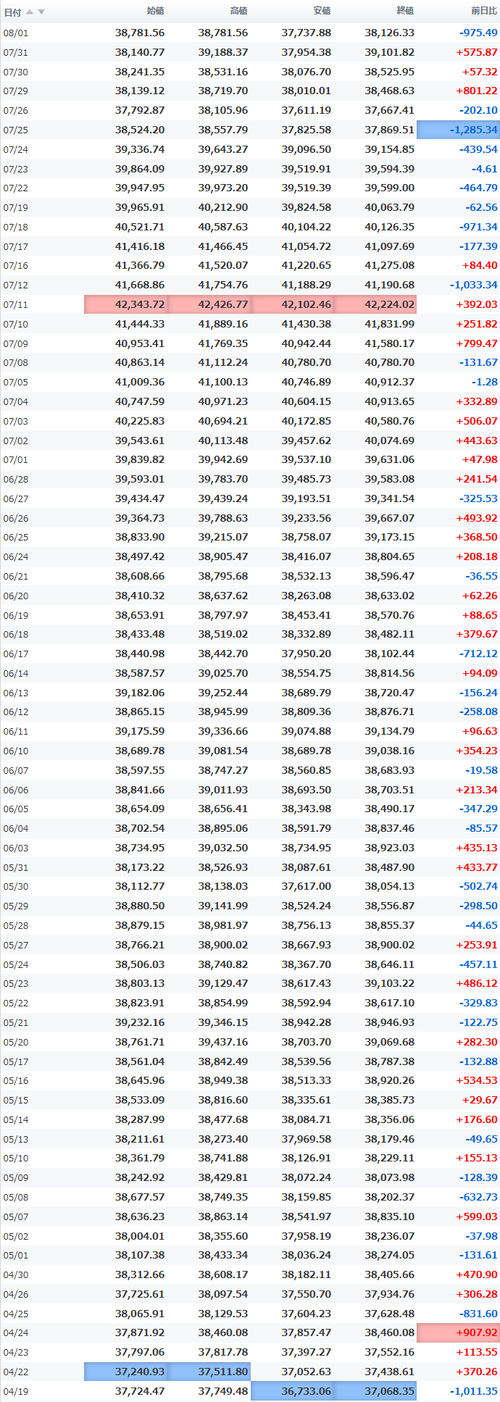Click highlighted high price 42,426.77

tap(208, 305)
